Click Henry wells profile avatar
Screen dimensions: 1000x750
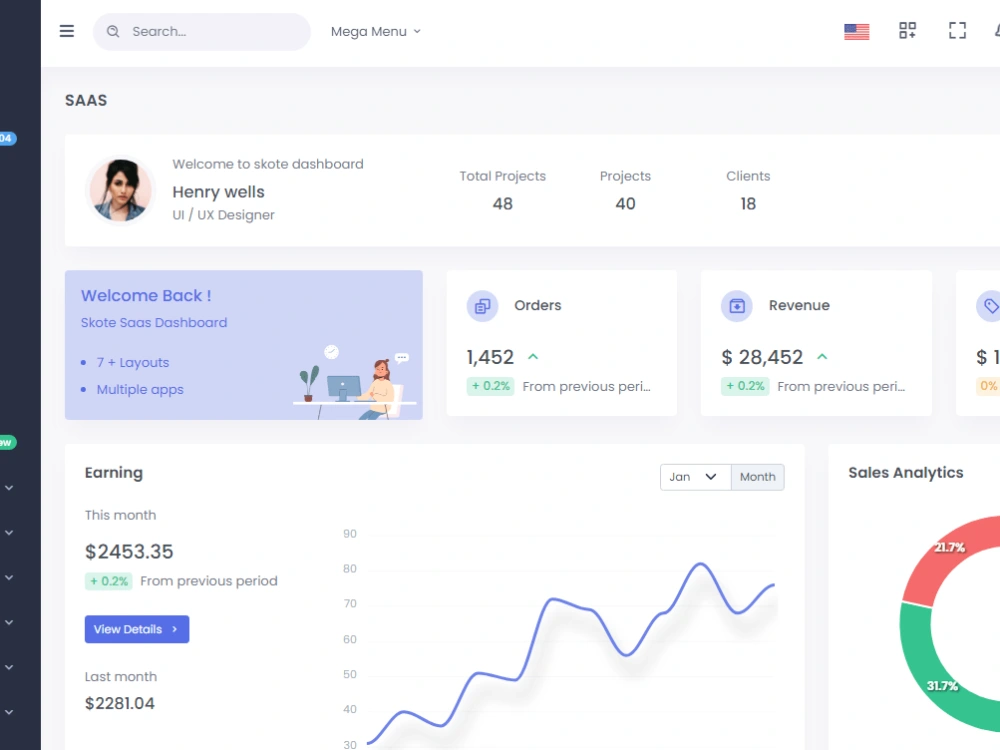(x=121, y=190)
